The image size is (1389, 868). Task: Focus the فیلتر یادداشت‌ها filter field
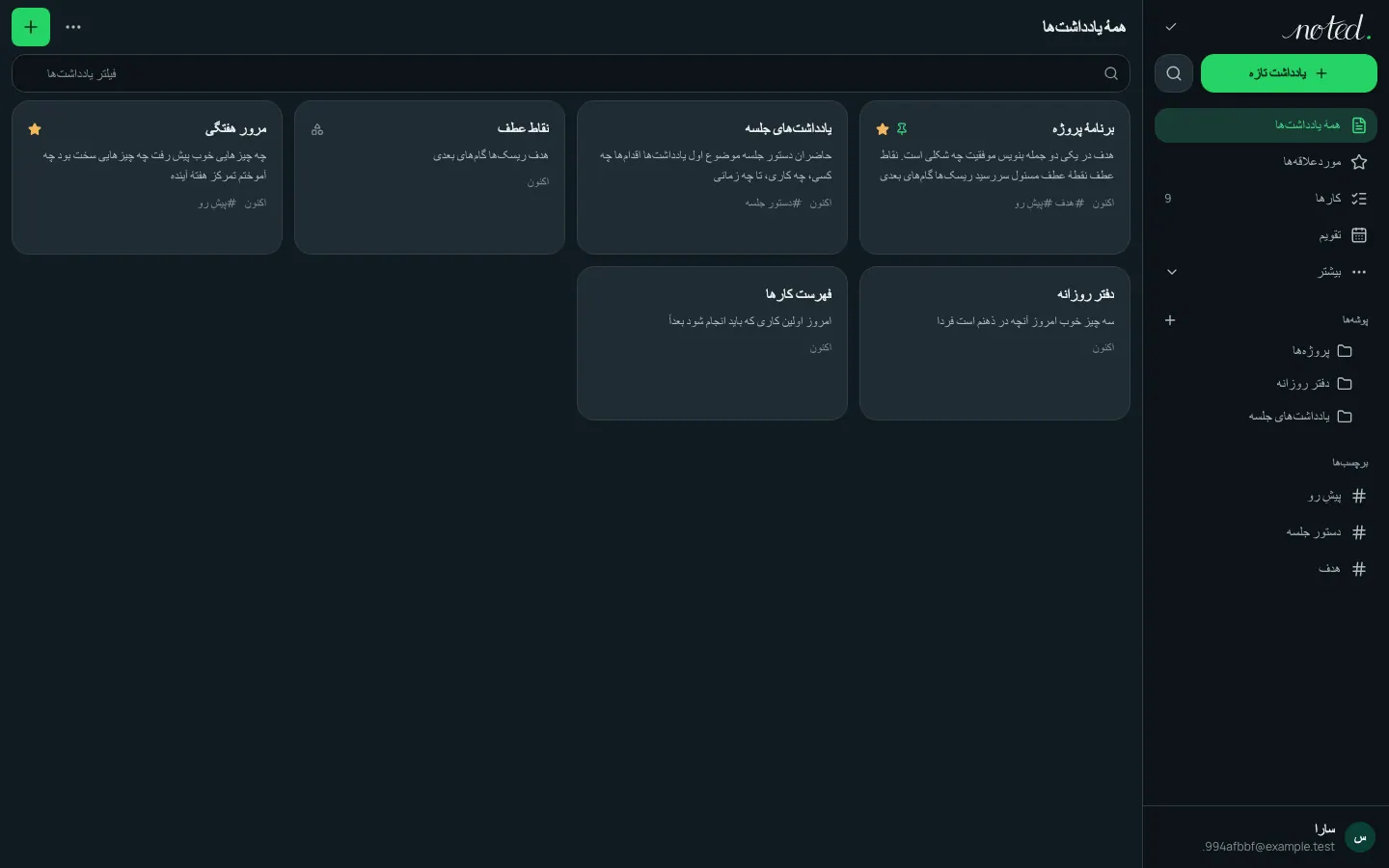(570, 73)
